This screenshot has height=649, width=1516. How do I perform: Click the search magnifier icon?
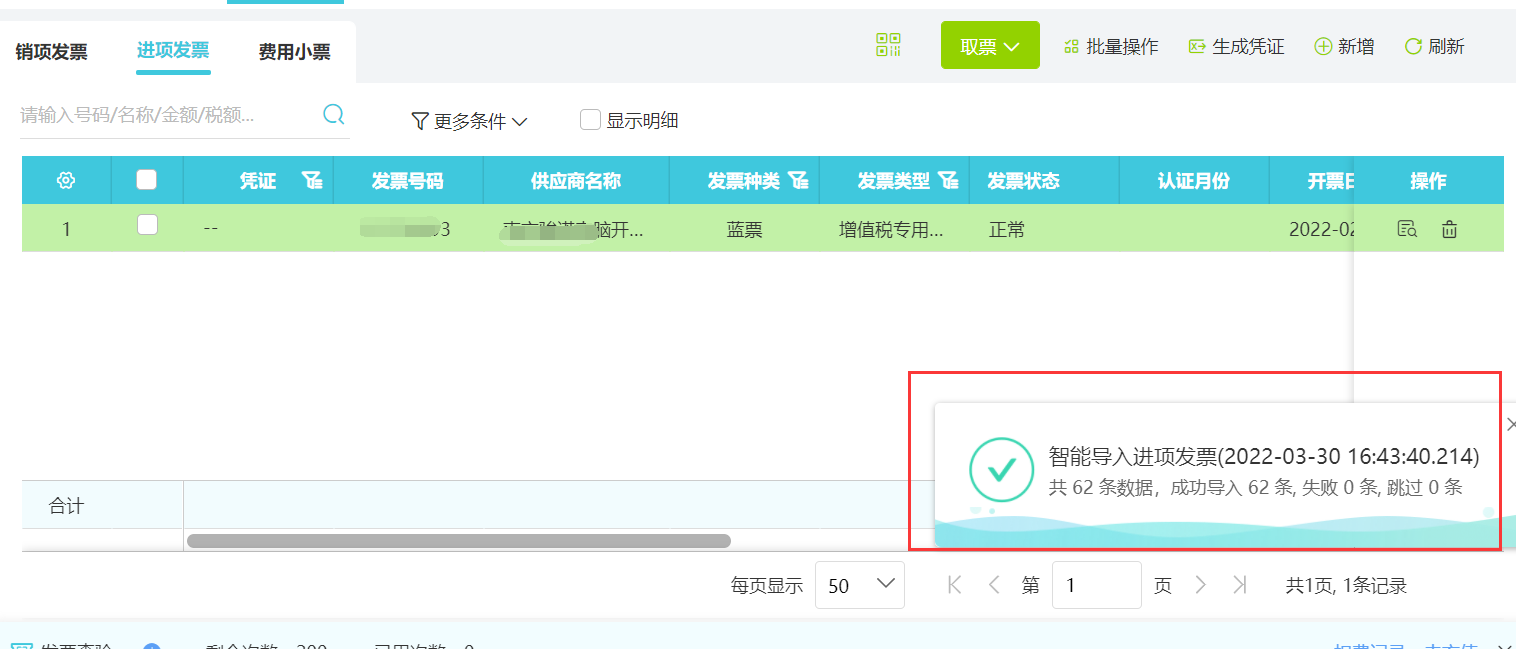[x=334, y=114]
